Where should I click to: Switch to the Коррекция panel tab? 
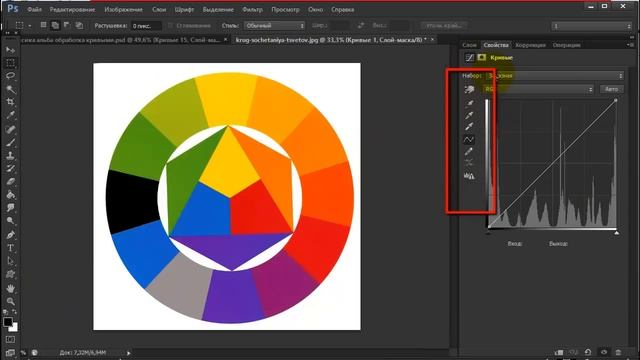[530, 45]
